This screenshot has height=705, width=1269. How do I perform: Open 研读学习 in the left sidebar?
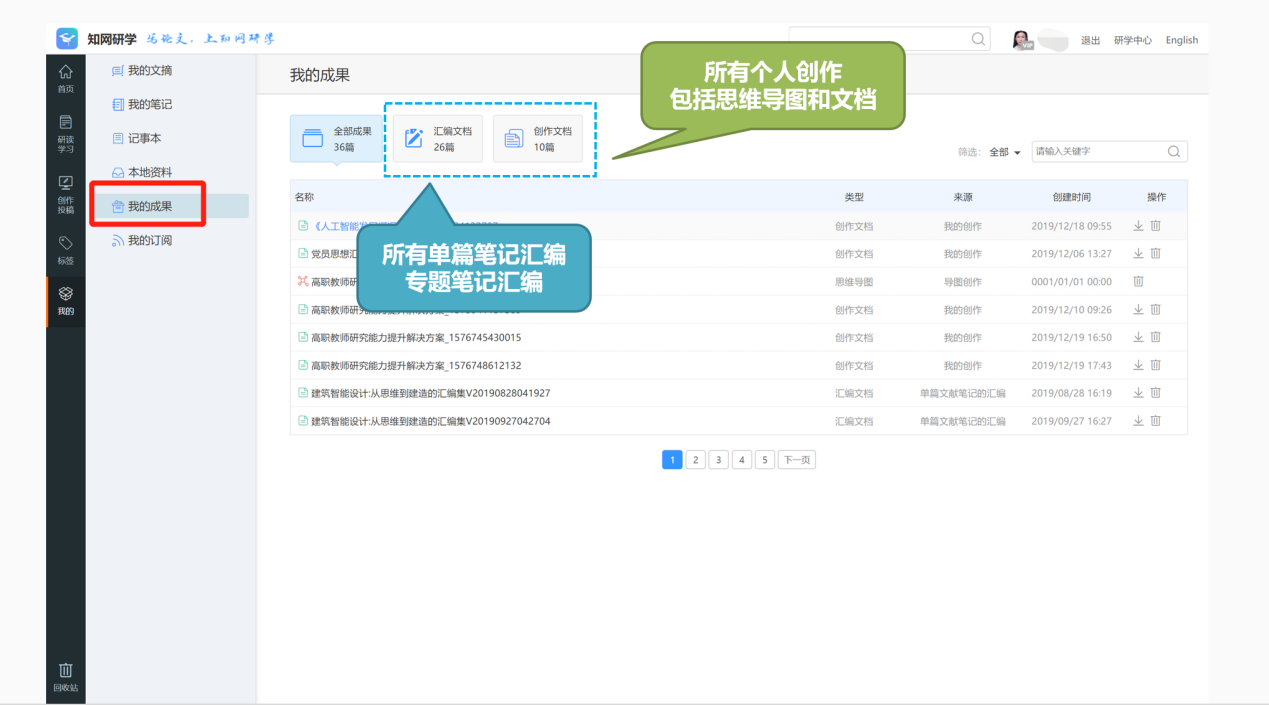pyautogui.click(x=65, y=133)
